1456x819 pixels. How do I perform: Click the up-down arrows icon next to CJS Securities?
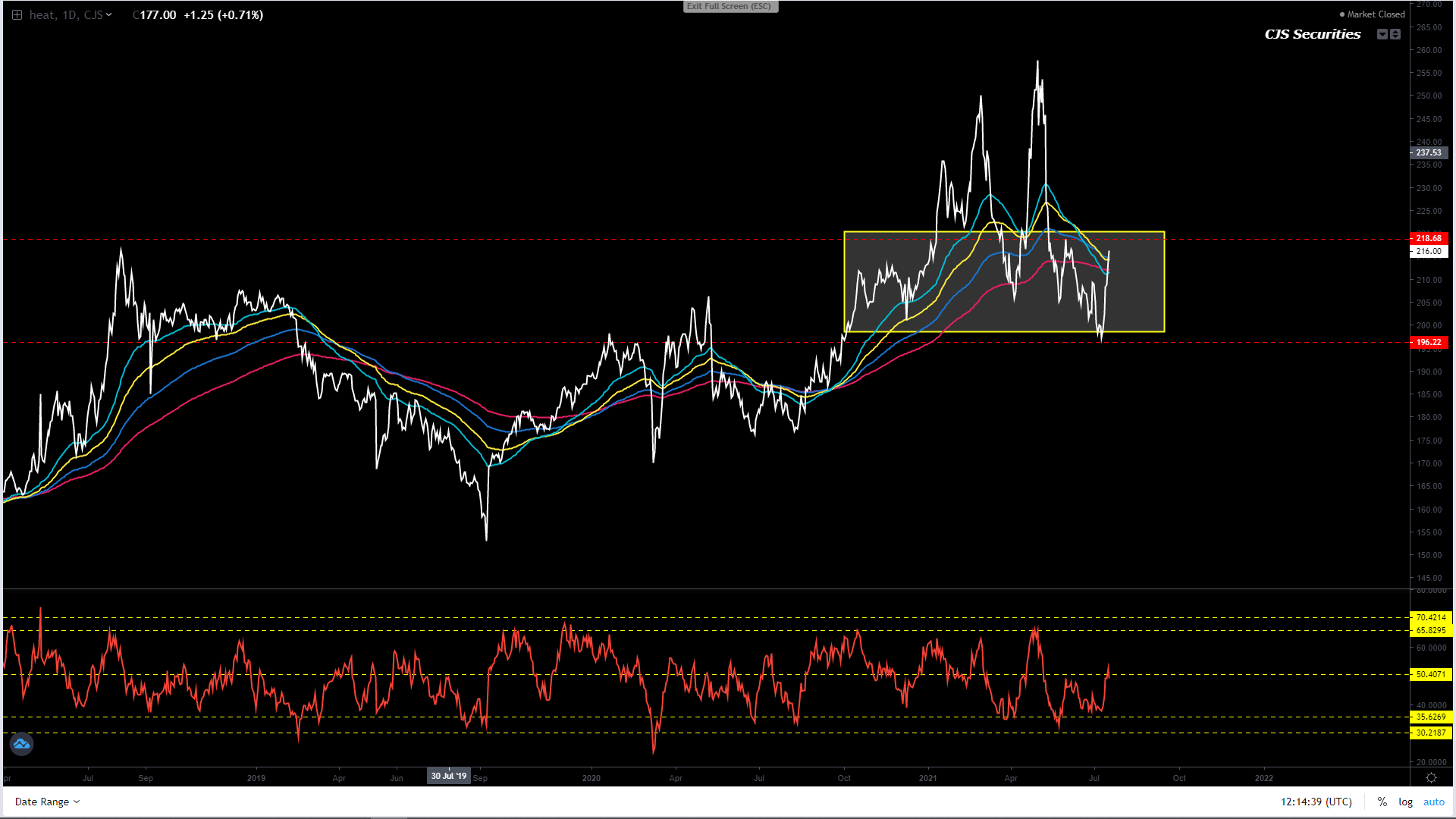coord(1395,34)
